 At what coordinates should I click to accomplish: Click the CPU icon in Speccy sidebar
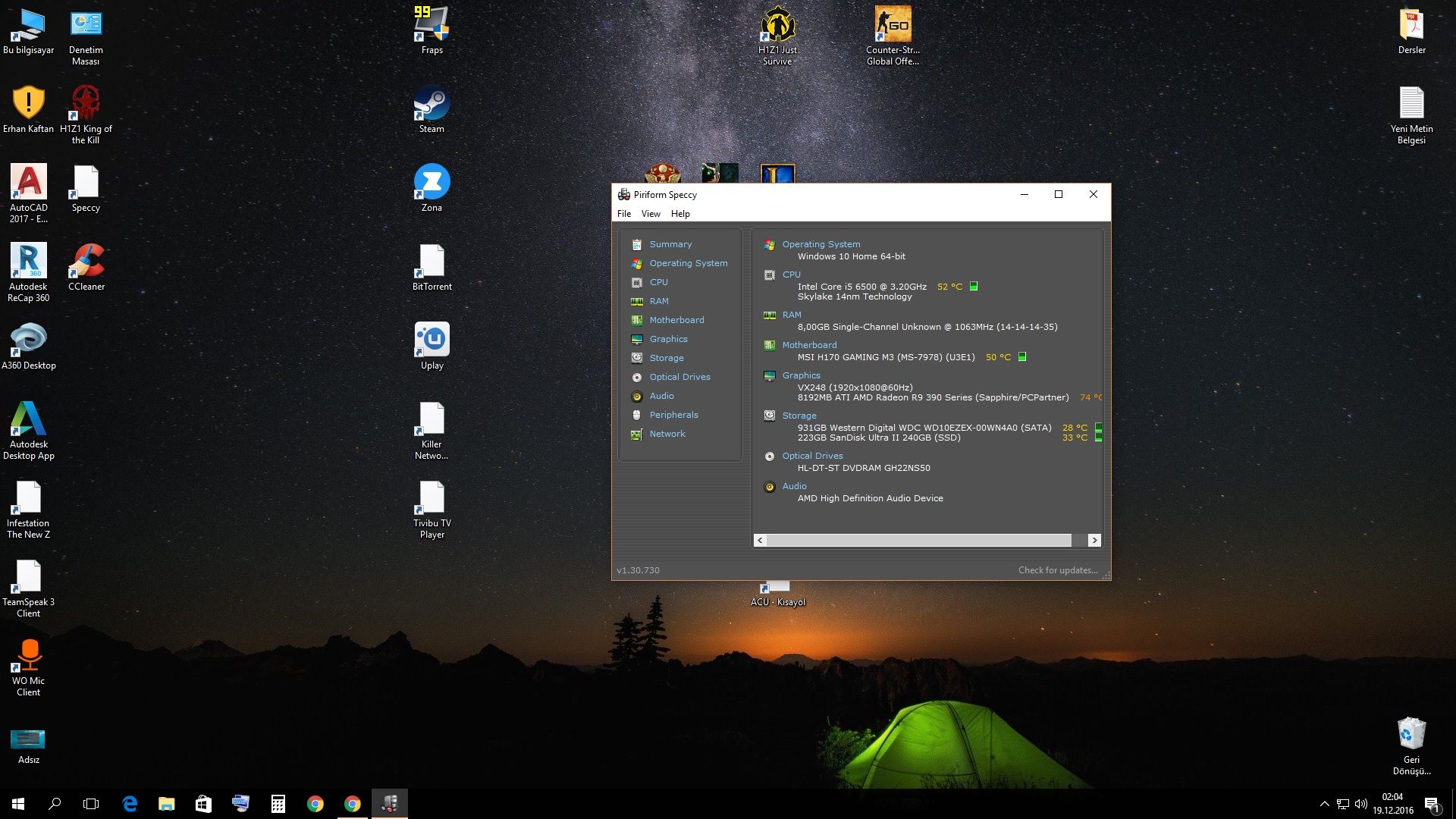coord(637,282)
